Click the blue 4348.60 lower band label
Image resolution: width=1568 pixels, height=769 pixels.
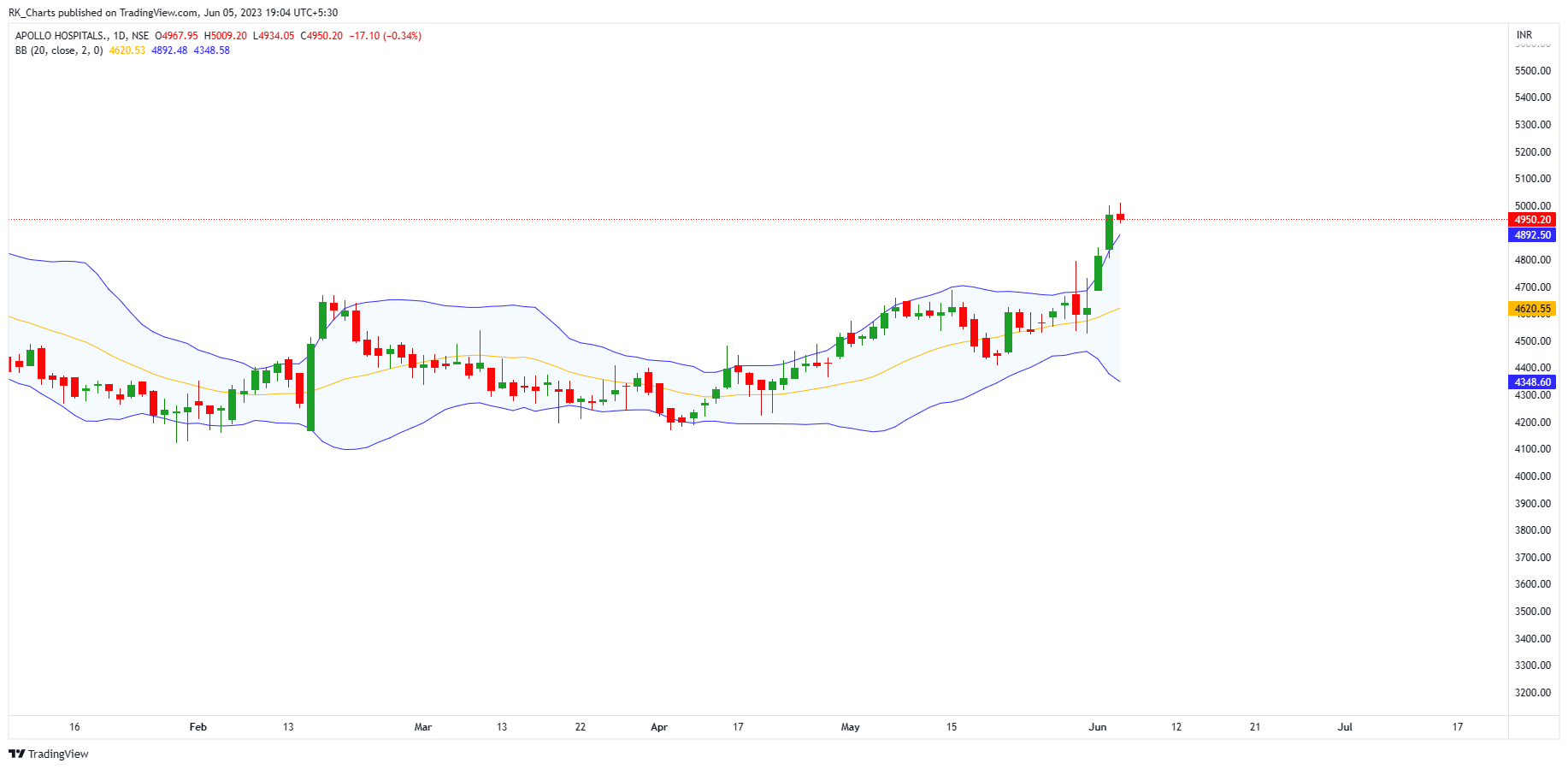tap(1532, 382)
